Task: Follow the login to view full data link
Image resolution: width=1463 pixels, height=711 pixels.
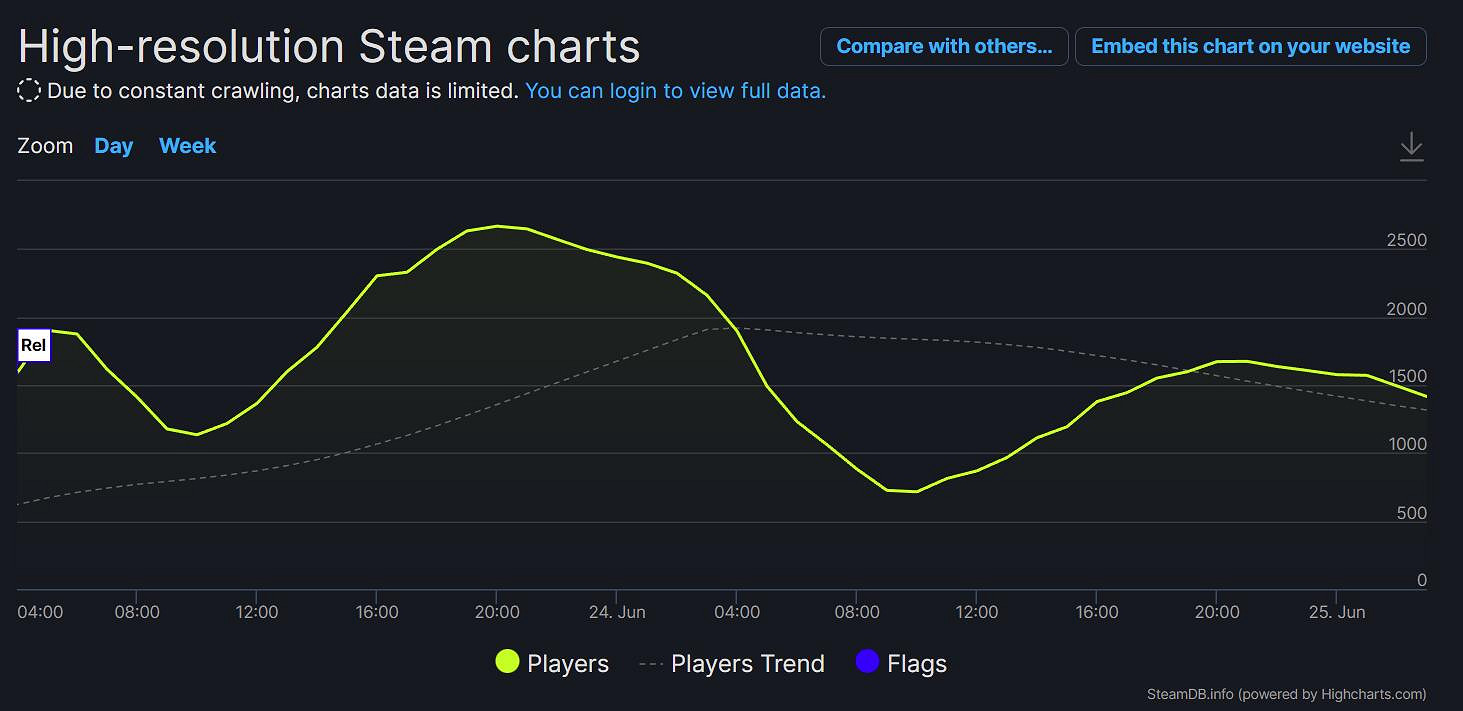Action: point(675,91)
